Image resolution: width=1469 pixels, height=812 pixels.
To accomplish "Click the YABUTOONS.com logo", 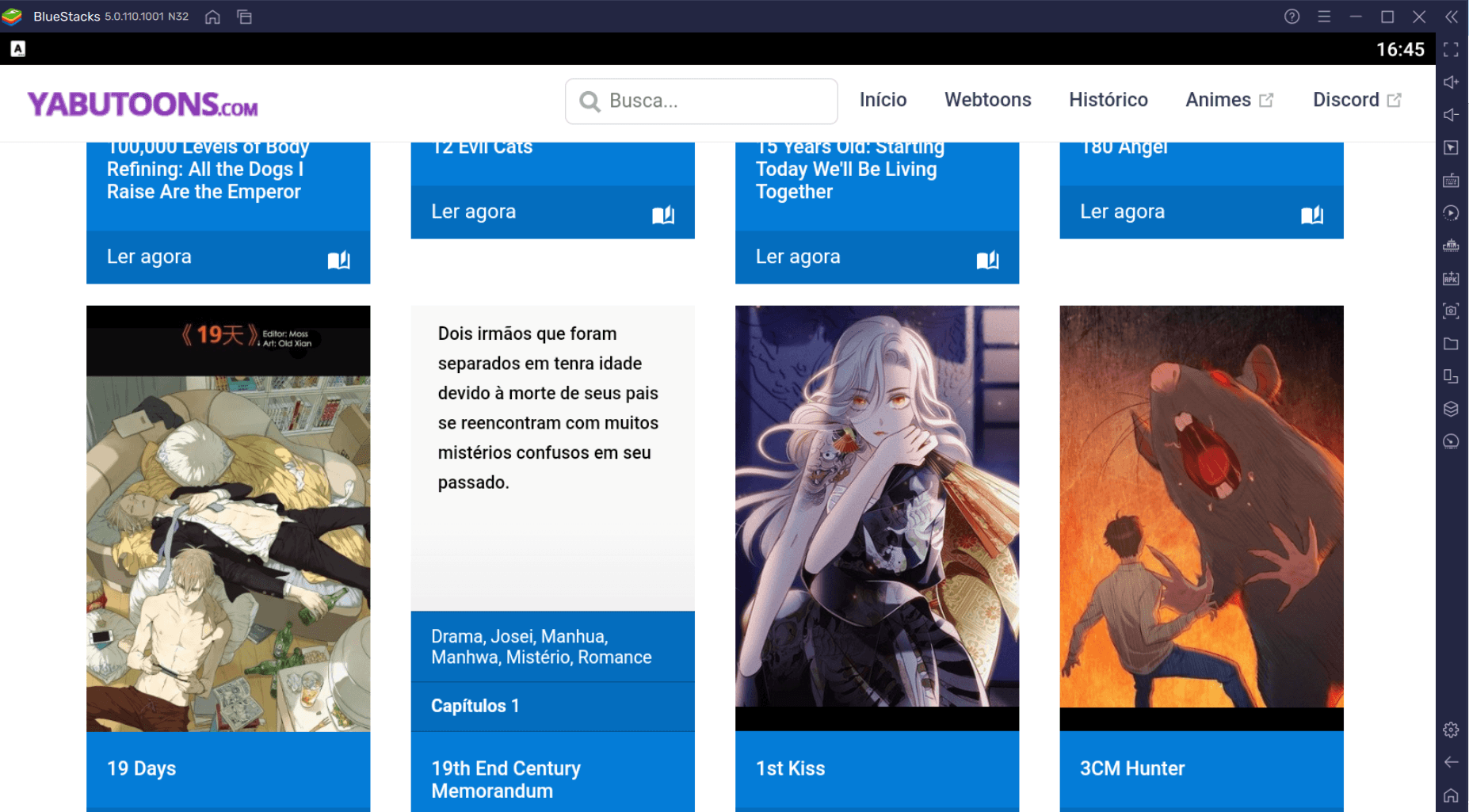I will (x=143, y=105).
